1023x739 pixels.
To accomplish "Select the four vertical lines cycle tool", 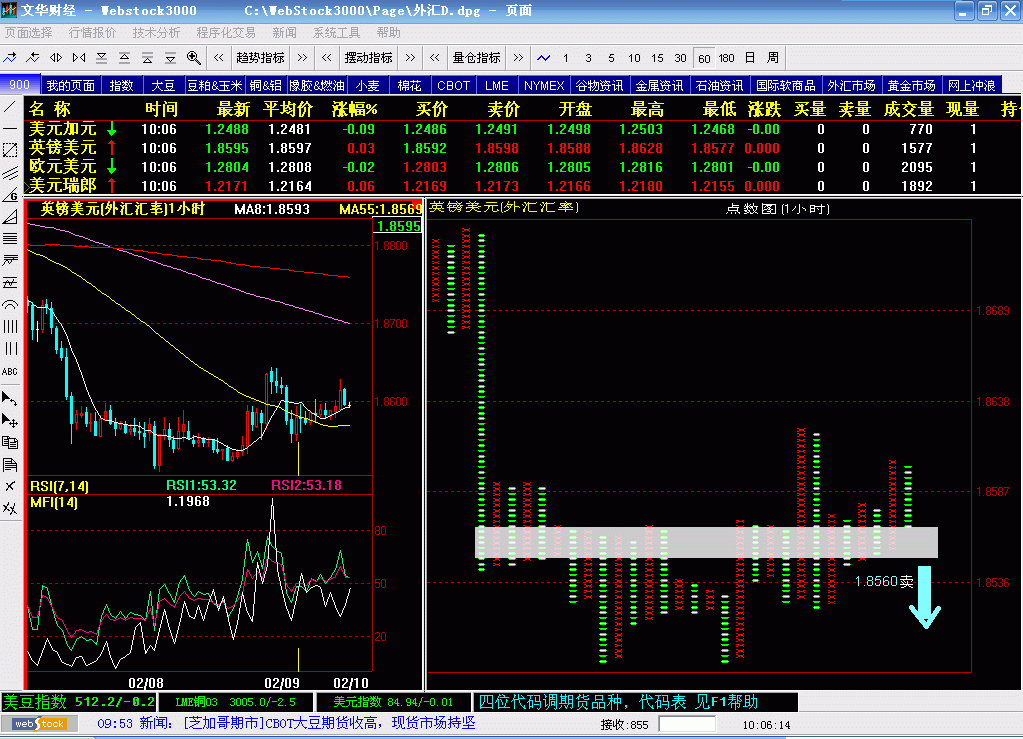I will coord(10,327).
